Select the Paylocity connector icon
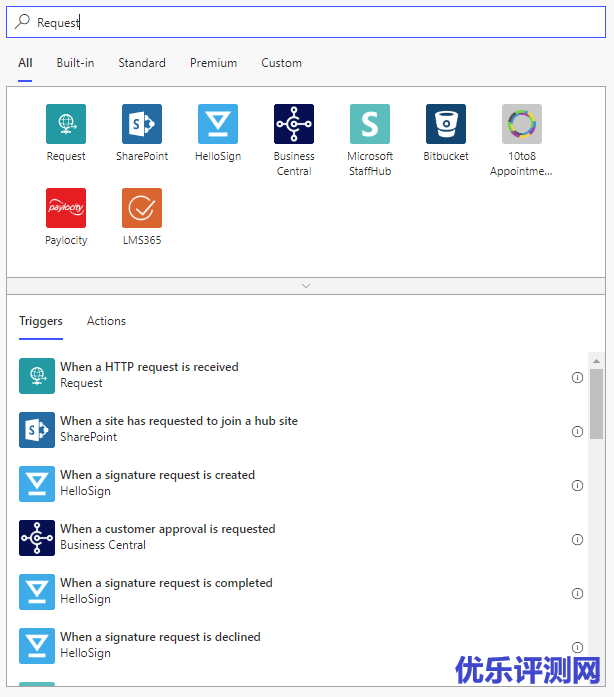614x697 pixels. 66,208
